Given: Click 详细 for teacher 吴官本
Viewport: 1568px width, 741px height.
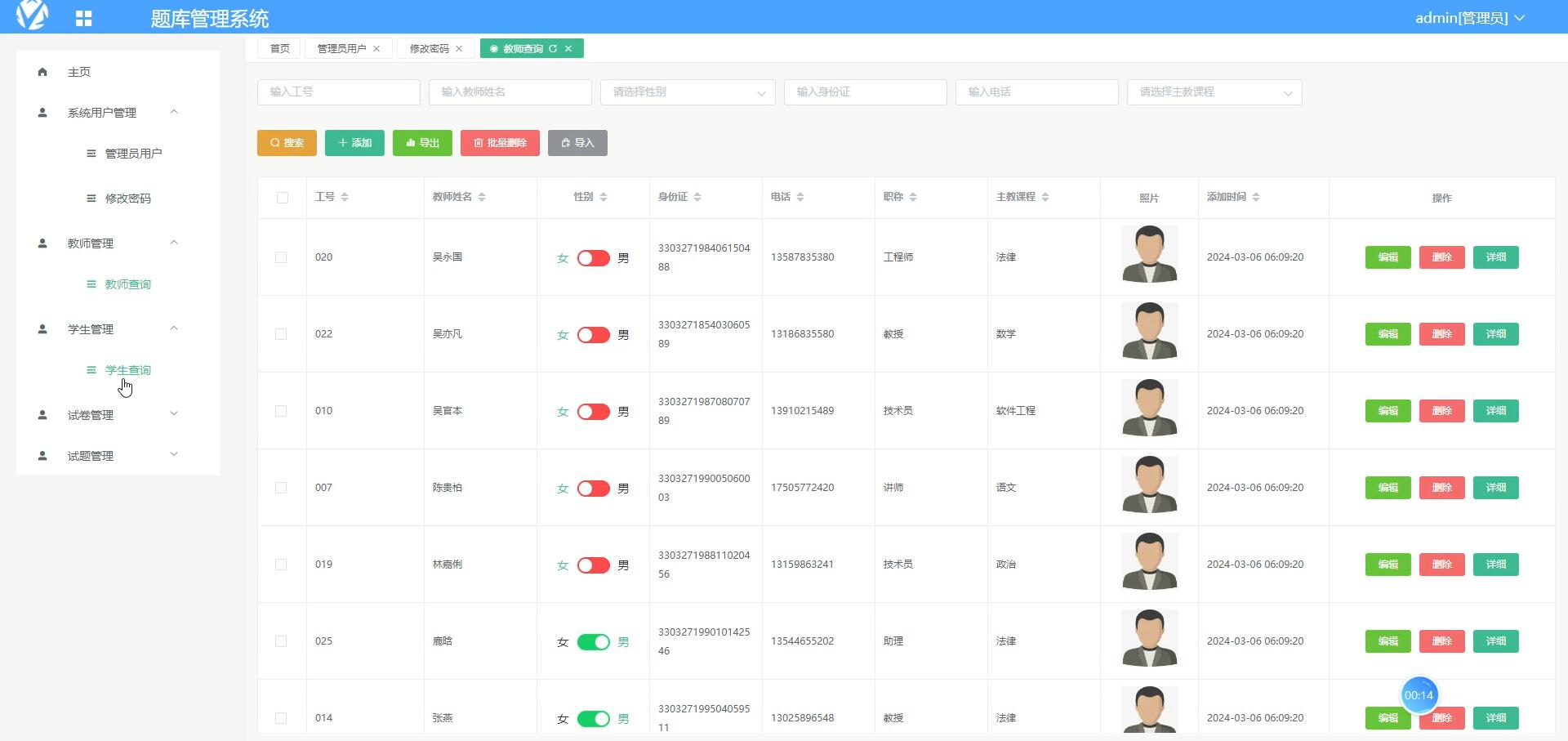Looking at the screenshot, I should point(1495,411).
